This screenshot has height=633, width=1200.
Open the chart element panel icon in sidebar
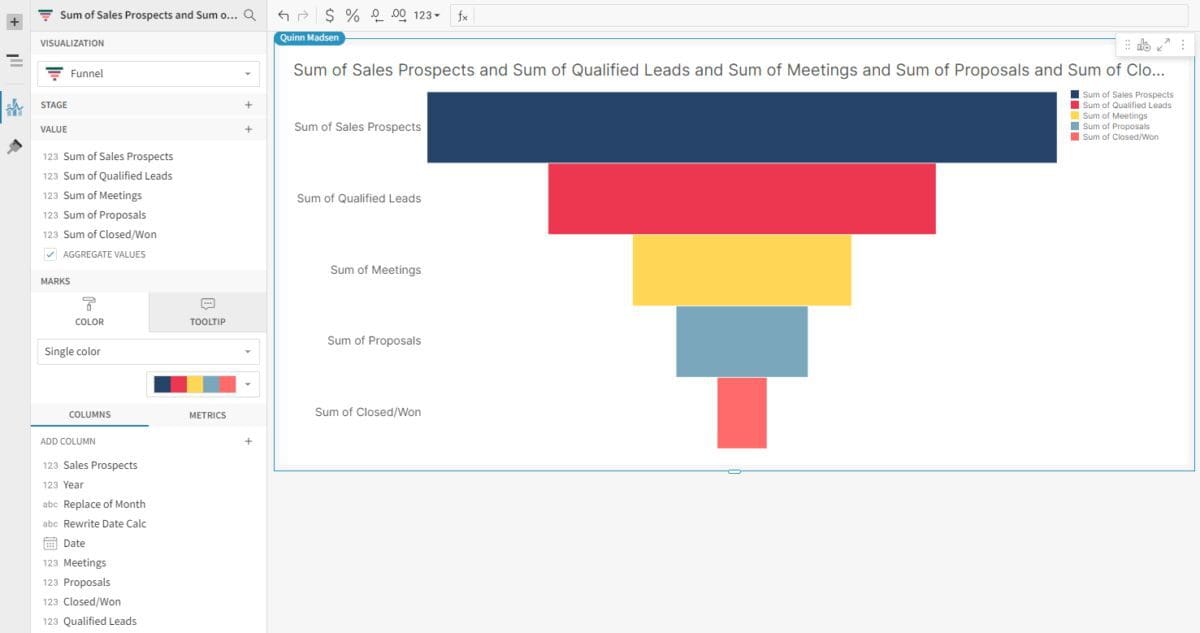[x=14, y=107]
